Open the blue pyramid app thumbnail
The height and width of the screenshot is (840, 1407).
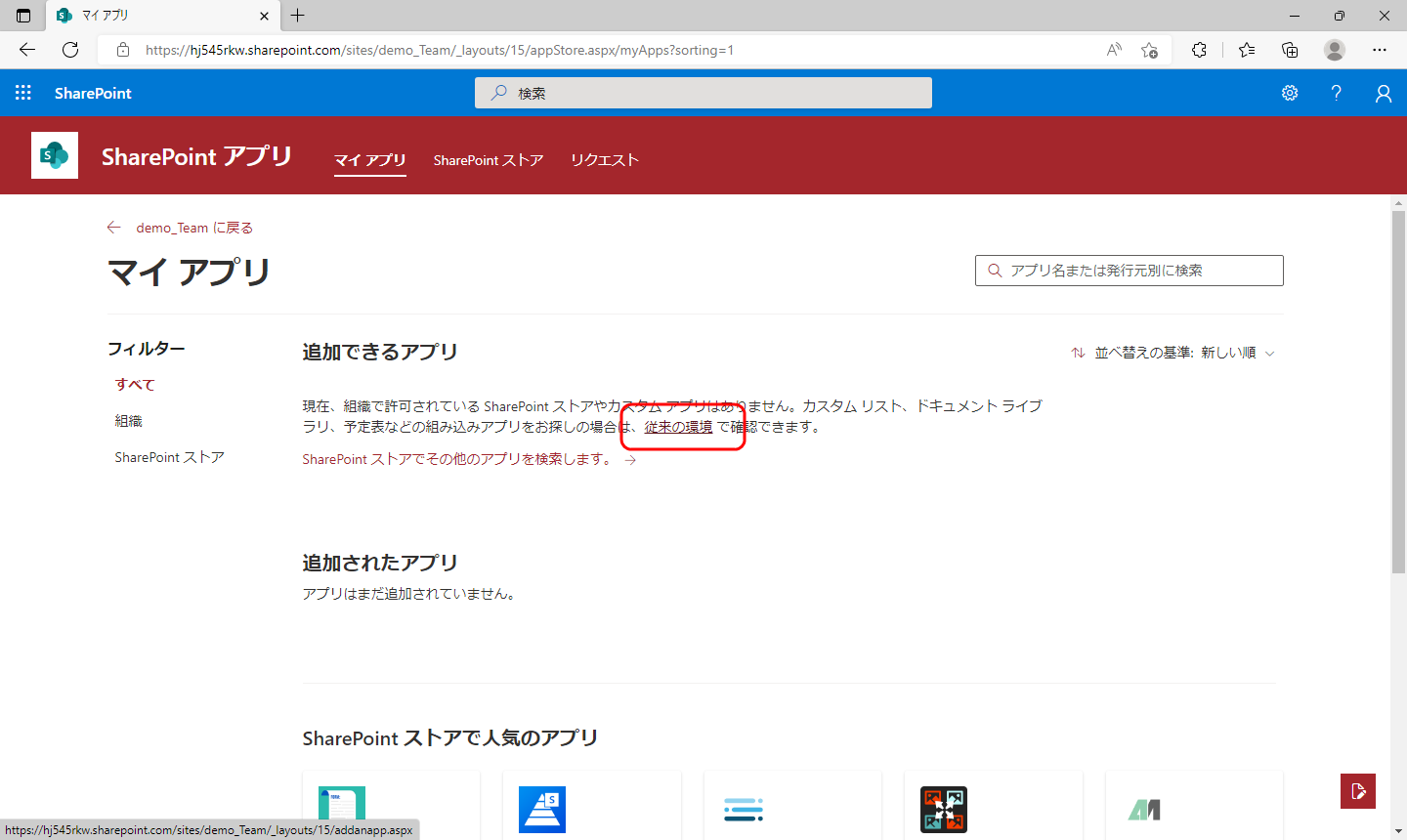tap(542, 809)
